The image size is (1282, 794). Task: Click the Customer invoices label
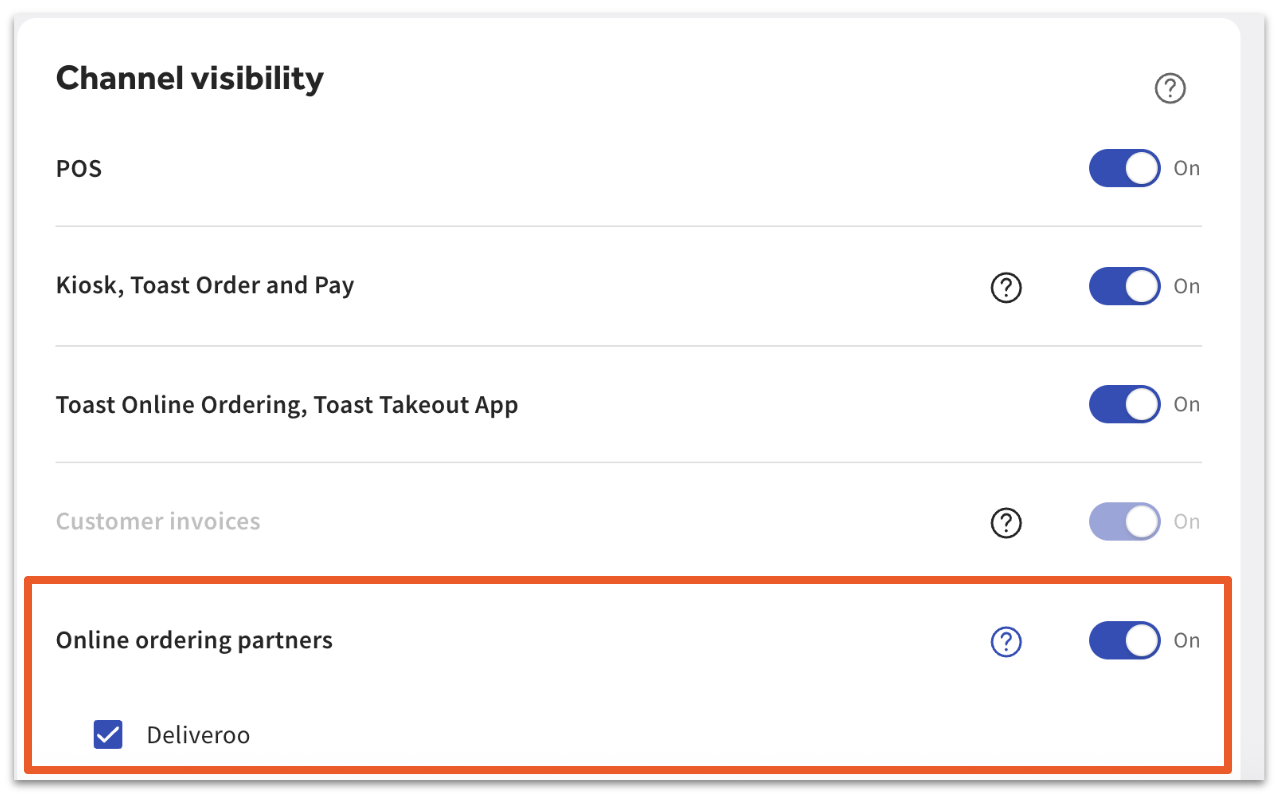[158, 522]
